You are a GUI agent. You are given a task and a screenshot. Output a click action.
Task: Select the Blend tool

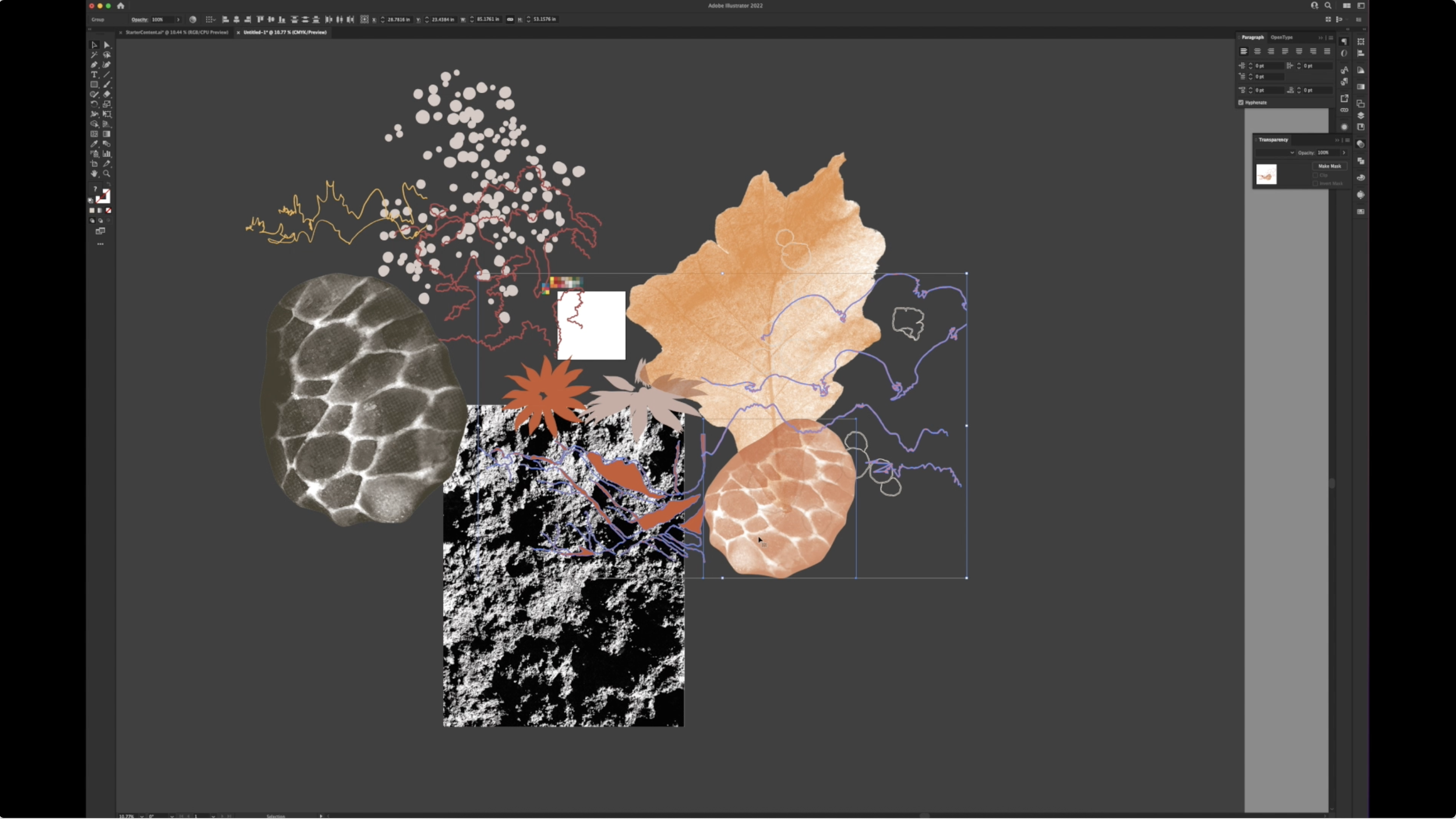[x=107, y=144]
